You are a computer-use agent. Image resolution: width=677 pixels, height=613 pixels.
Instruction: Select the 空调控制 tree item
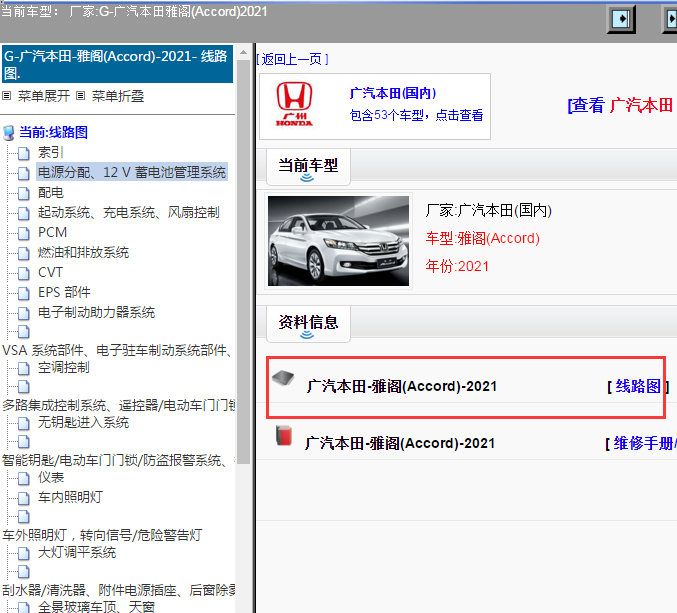click(63, 368)
